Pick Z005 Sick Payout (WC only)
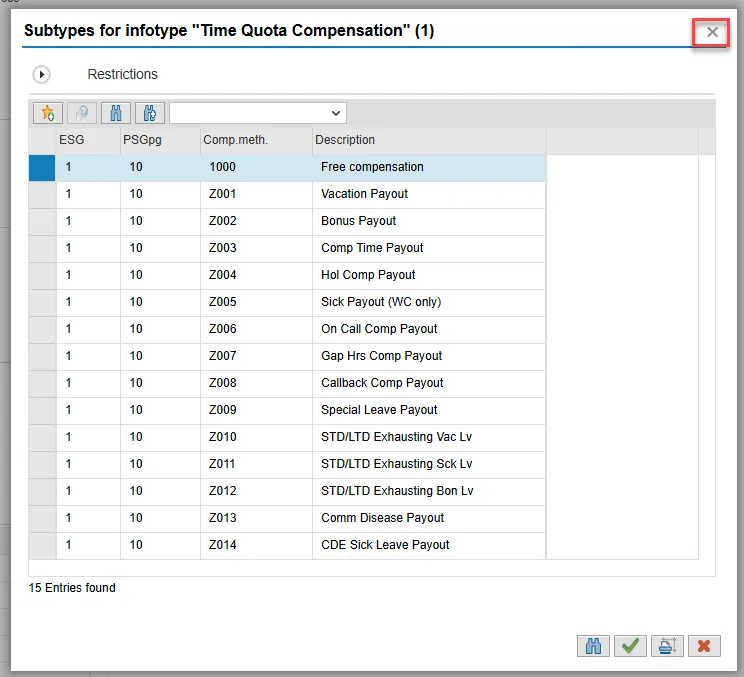Screen dimensions: 744x677 point(380,302)
